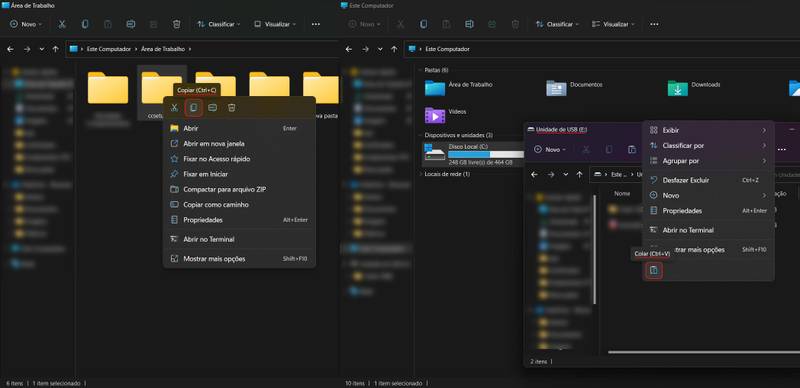Click the paste icon in Unidade de USB window toolbar
This screenshot has width=800, height=388.
point(632,150)
